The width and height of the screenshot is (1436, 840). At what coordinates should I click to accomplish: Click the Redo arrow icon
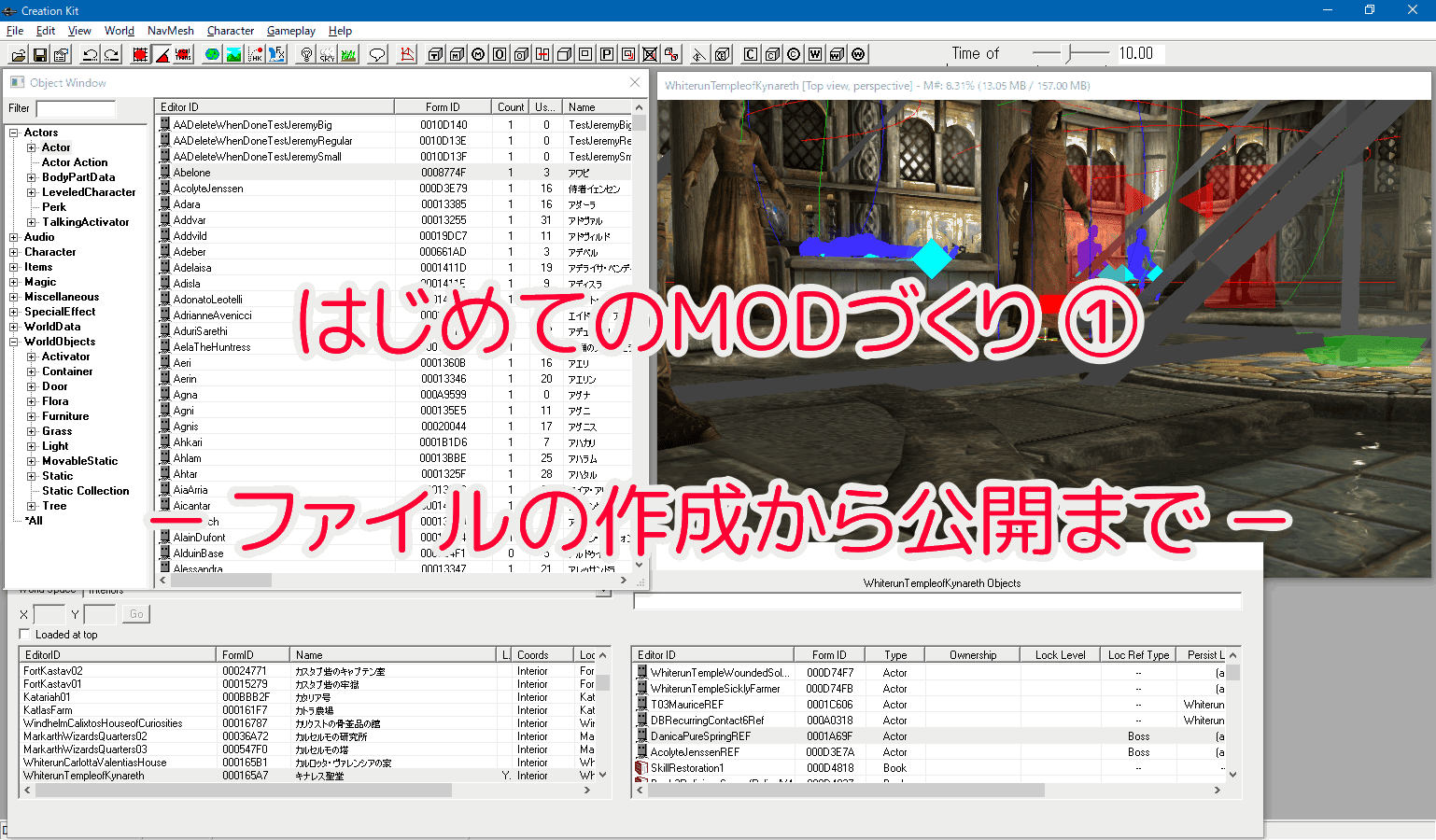click(112, 54)
